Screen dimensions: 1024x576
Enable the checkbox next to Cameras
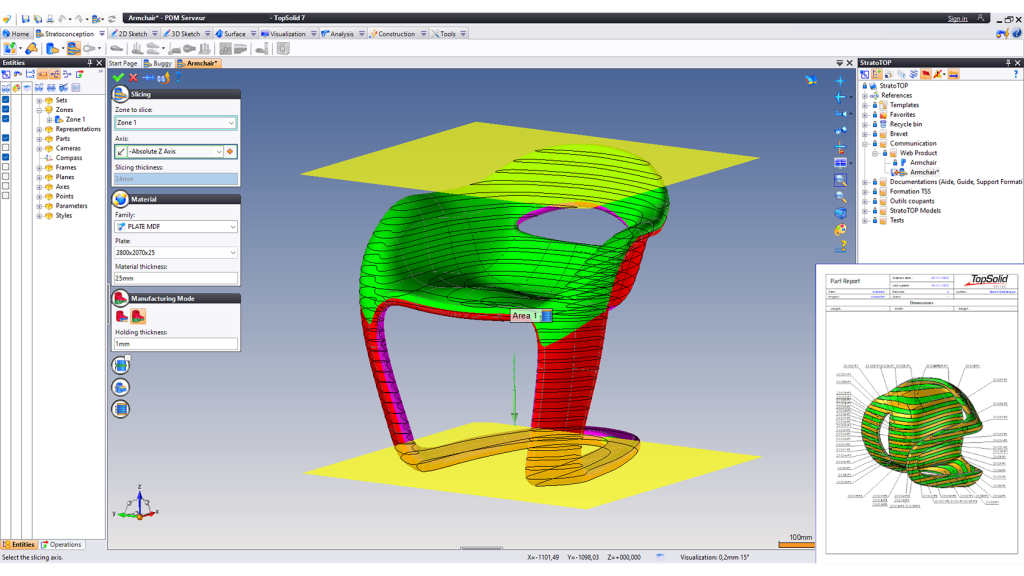tap(6, 148)
